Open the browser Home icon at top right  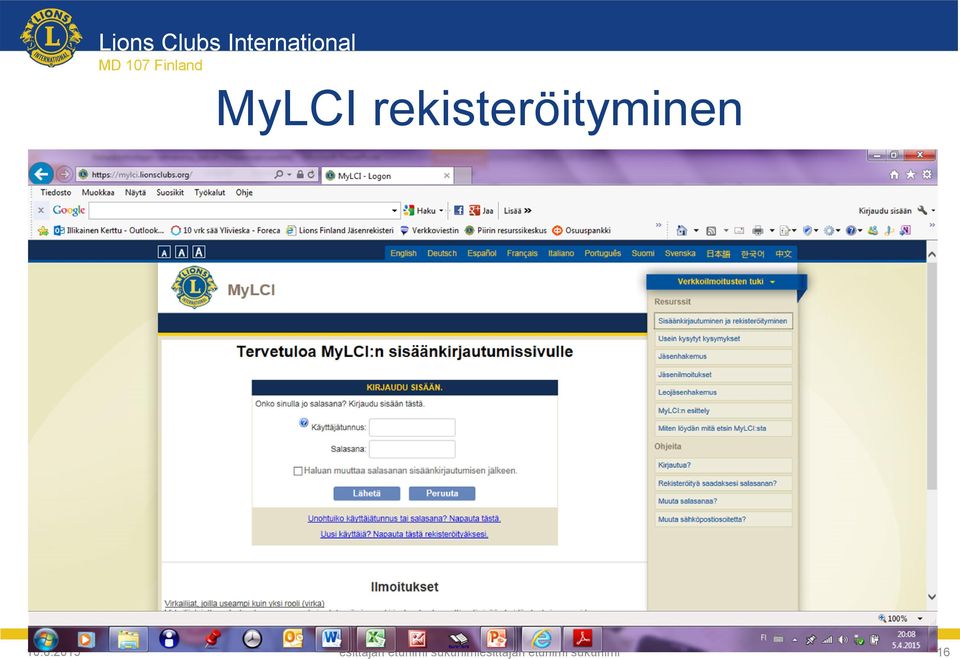(894, 175)
